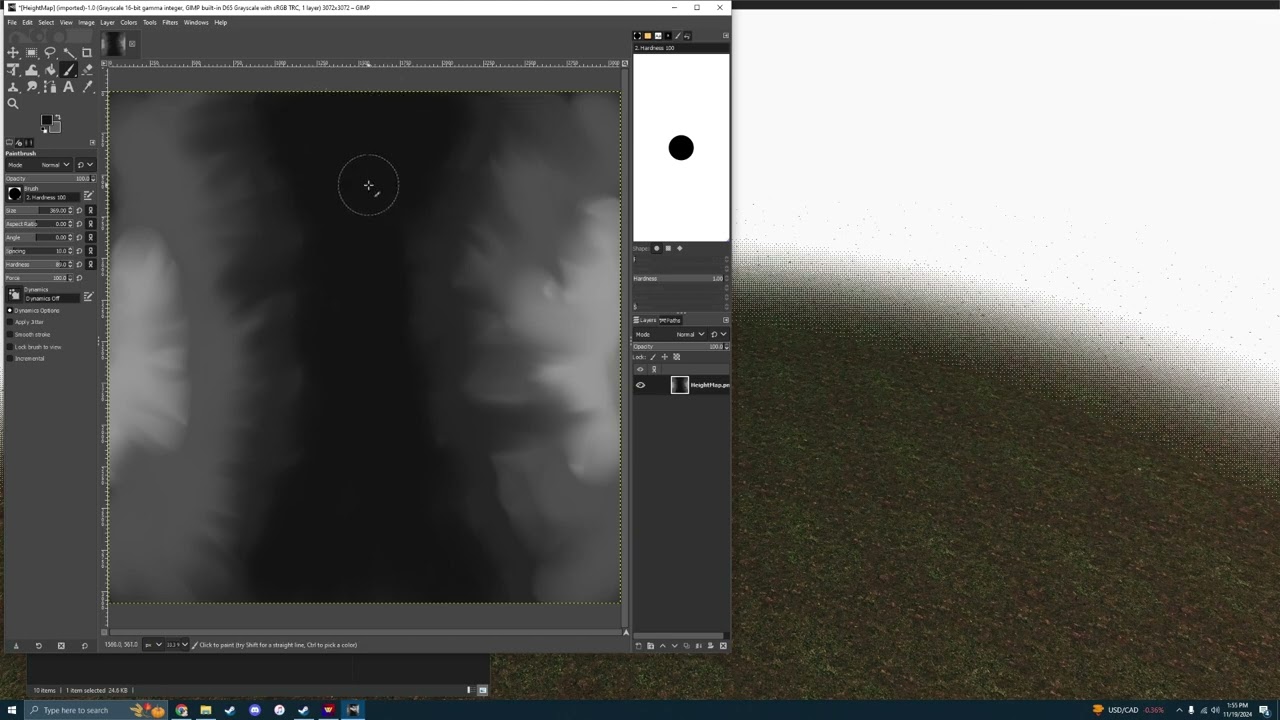Viewport: 1280px width, 720px height.
Task: Enable Incremental checkbox
Action: point(10,358)
